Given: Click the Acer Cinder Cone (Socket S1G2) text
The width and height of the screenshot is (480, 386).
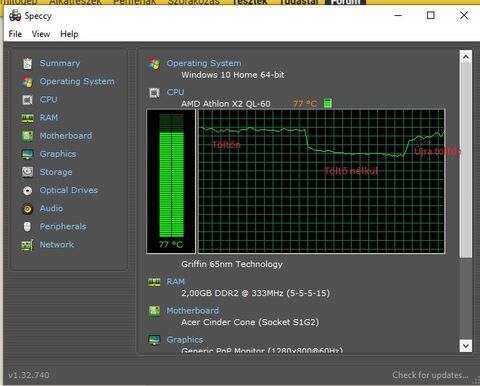Looking at the screenshot, I should (x=250, y=322).
